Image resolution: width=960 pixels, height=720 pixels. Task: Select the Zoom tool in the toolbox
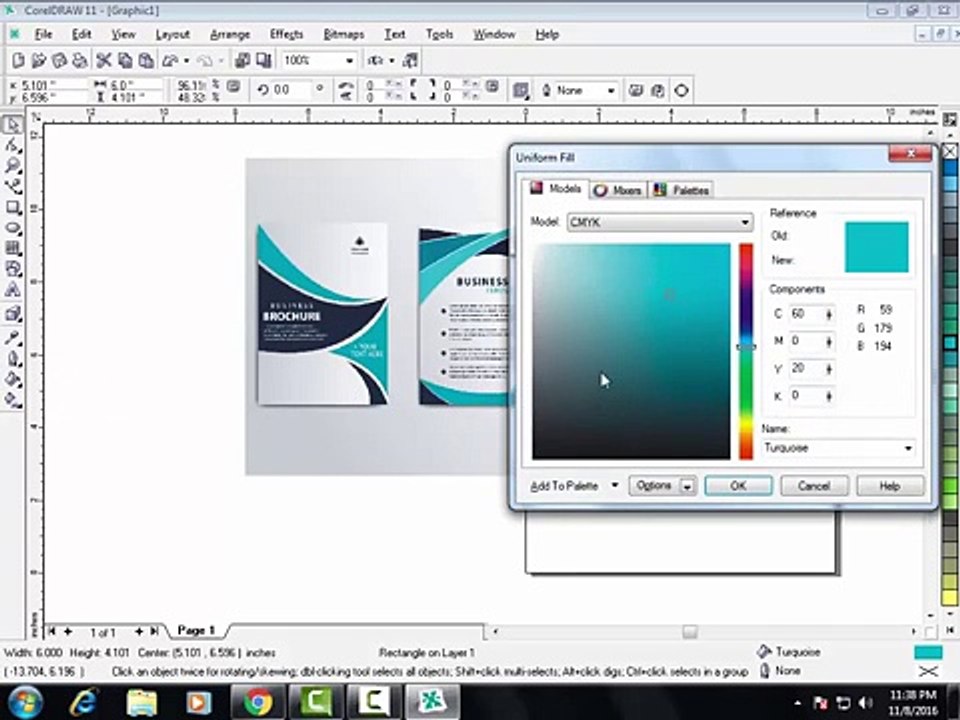pos(13,166)
